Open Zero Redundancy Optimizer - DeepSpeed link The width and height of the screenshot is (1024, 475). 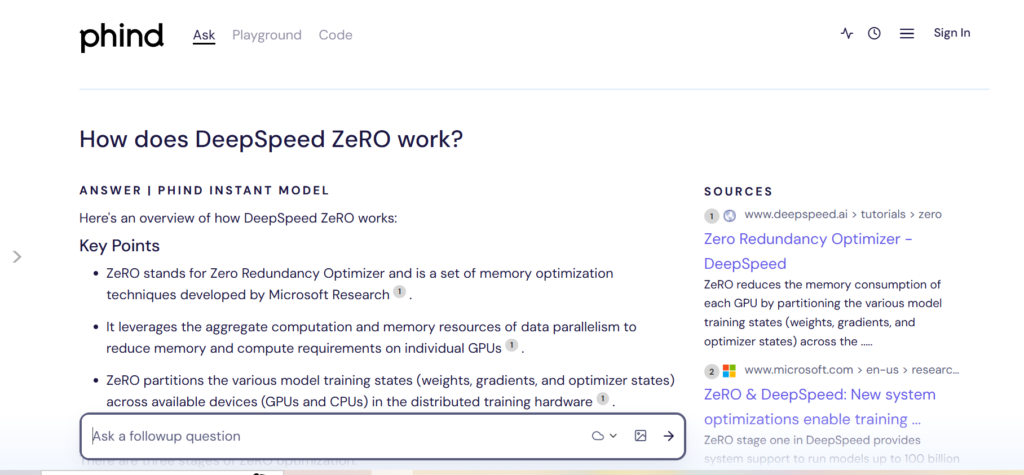point(808,251)
